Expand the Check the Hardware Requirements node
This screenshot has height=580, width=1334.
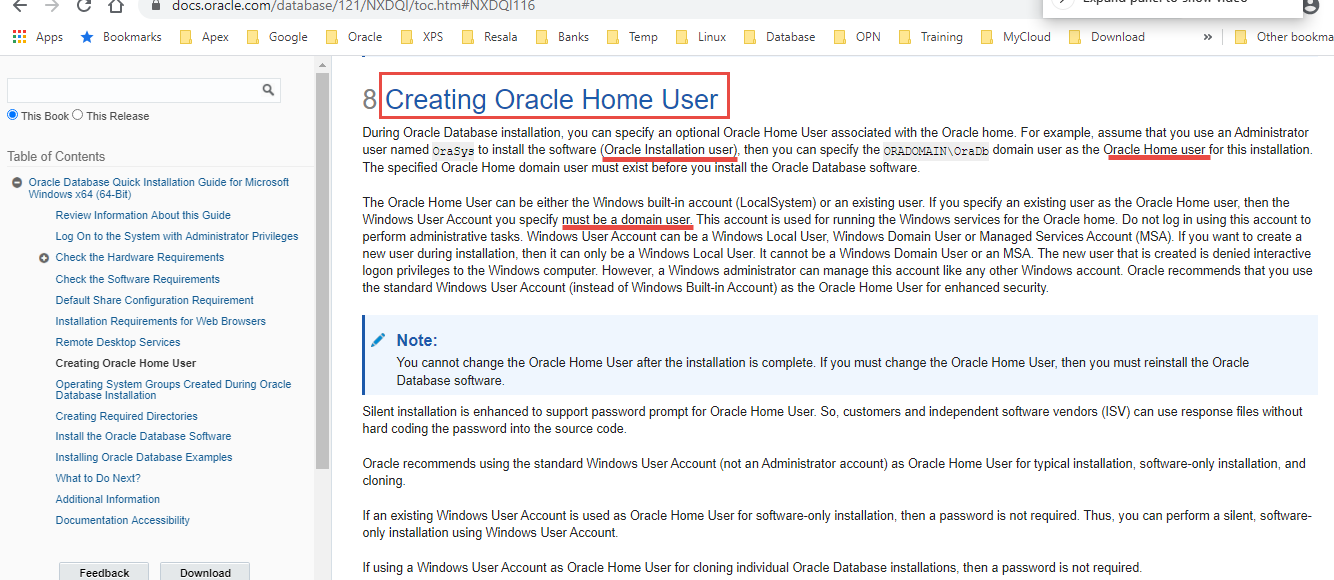(43, 257)
